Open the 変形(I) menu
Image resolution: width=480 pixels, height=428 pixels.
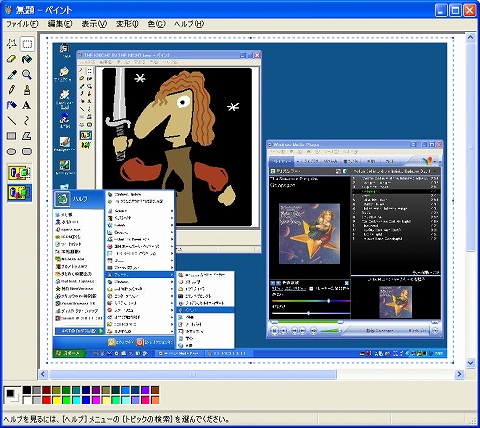coord(127,24)
